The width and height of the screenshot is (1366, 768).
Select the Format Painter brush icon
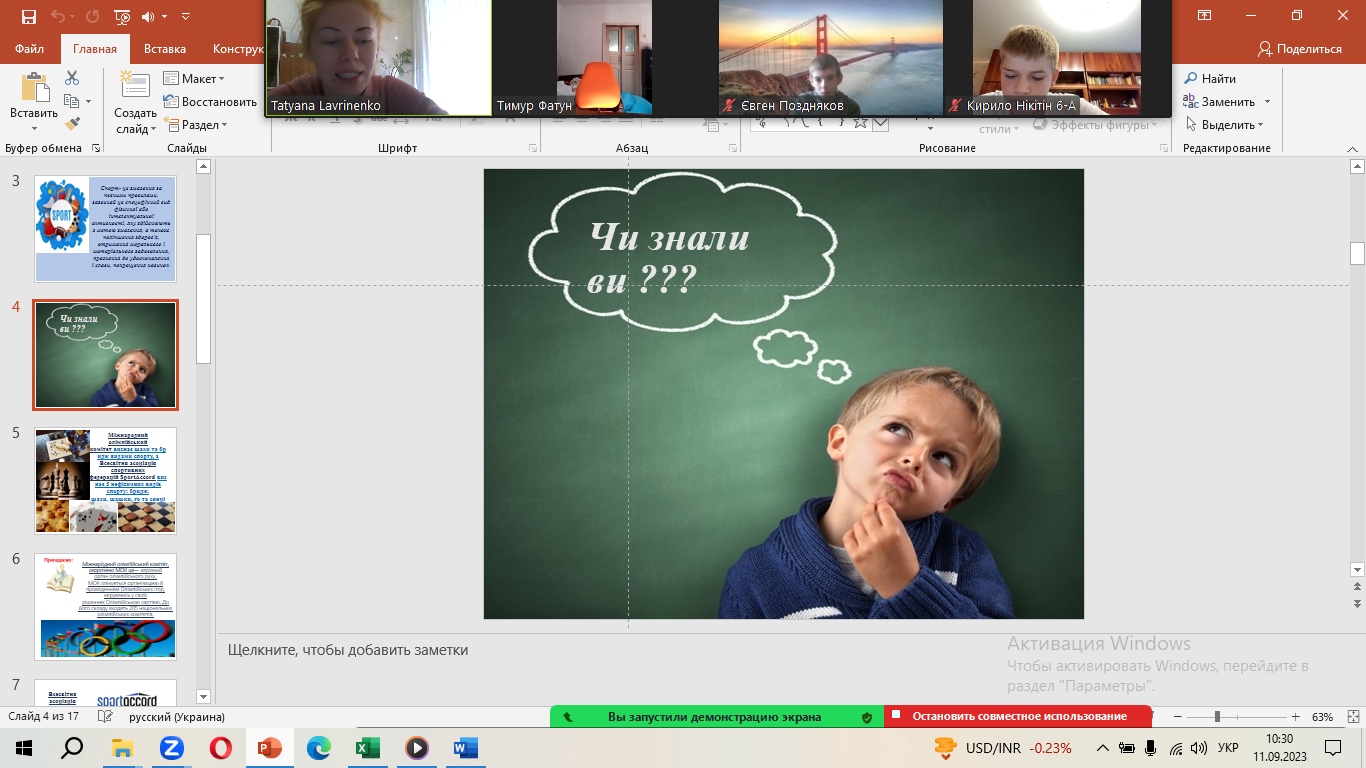(x=71, y=124)
